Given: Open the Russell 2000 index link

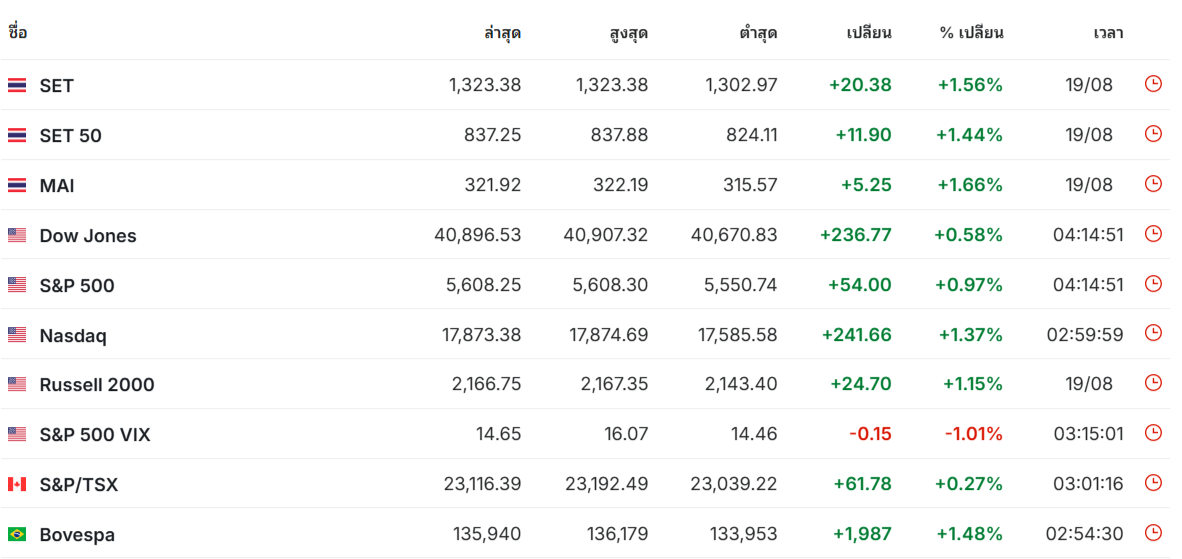Looking at the screenshot, I should coord(97,385).
